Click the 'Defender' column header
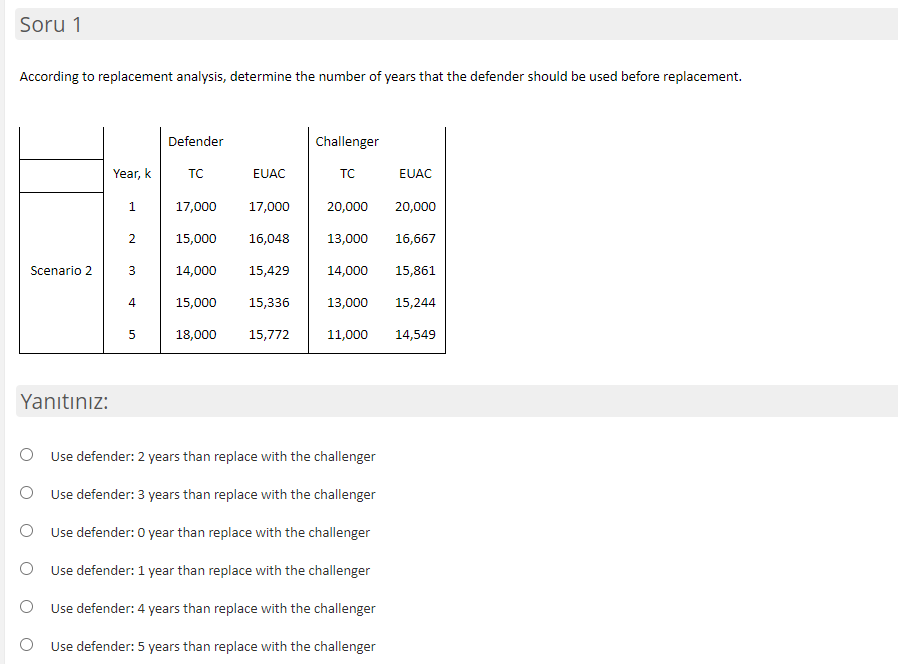898x664 pixels. pyautogui.click(x=195, y=141)
